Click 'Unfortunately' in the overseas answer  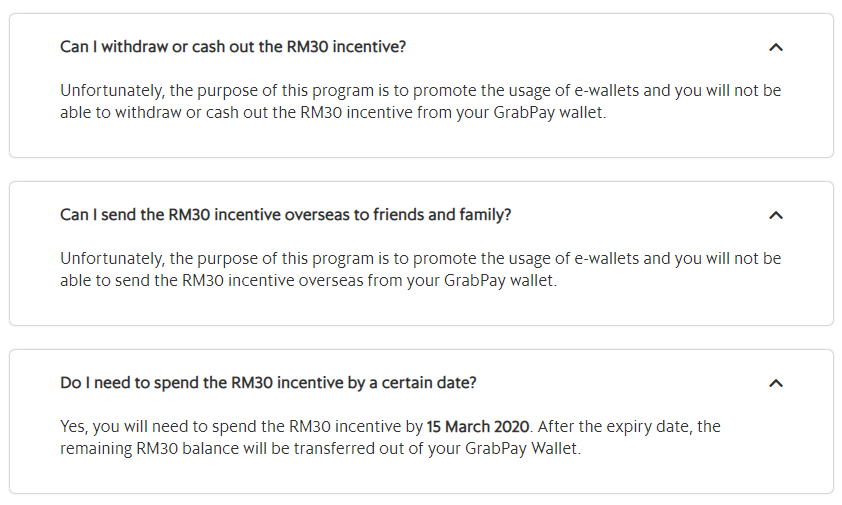click(111, 258)
